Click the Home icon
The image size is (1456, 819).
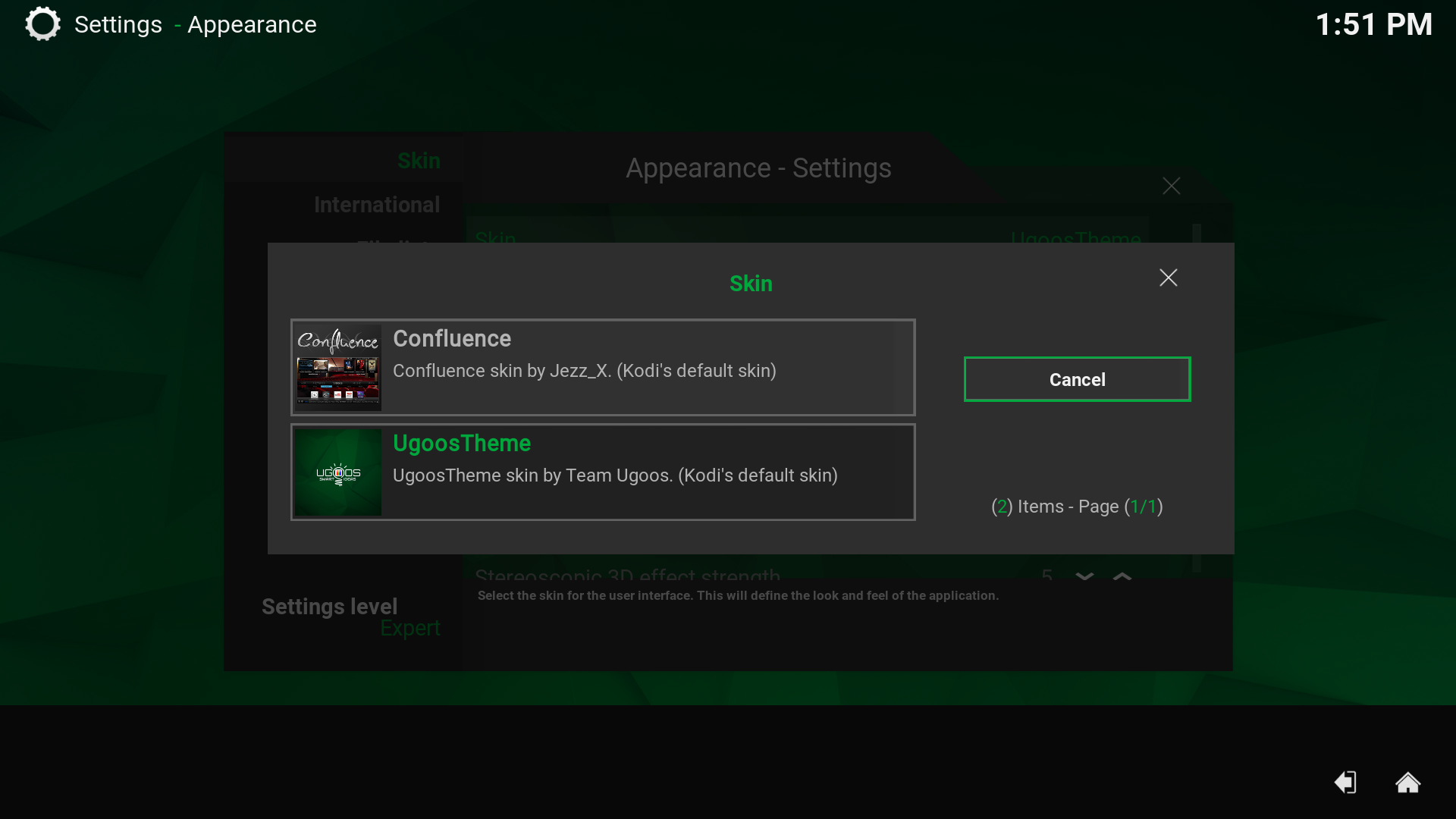coord(1407,782)
